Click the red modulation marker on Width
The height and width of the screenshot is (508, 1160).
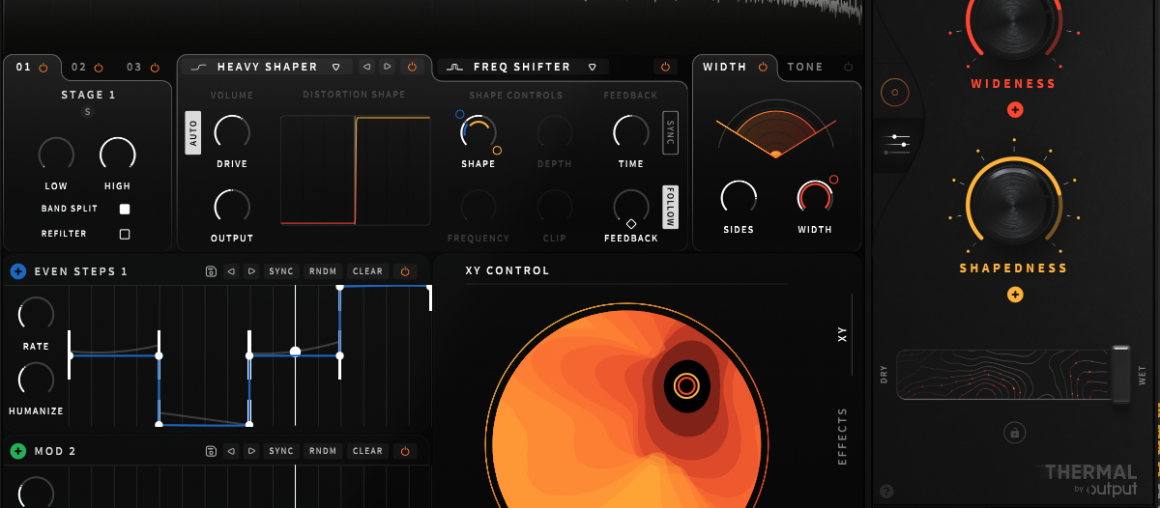coord(834,180)
